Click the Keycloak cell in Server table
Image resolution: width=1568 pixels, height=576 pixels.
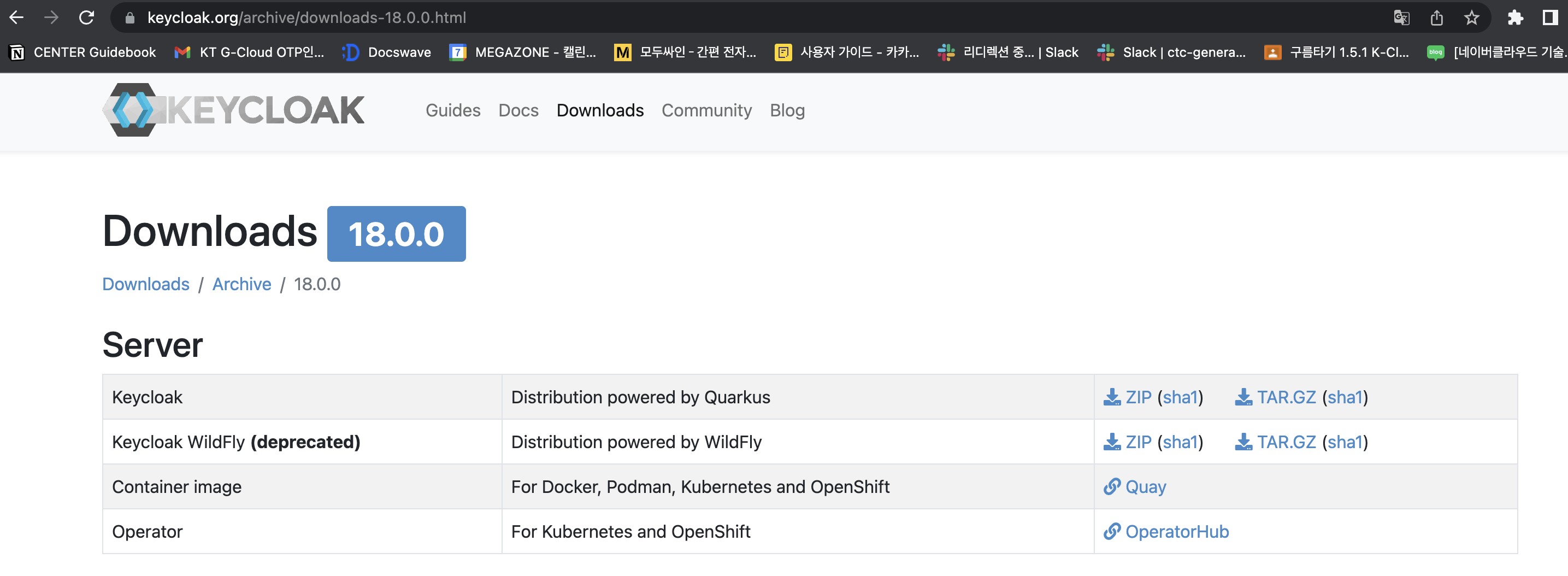(302, 397)
